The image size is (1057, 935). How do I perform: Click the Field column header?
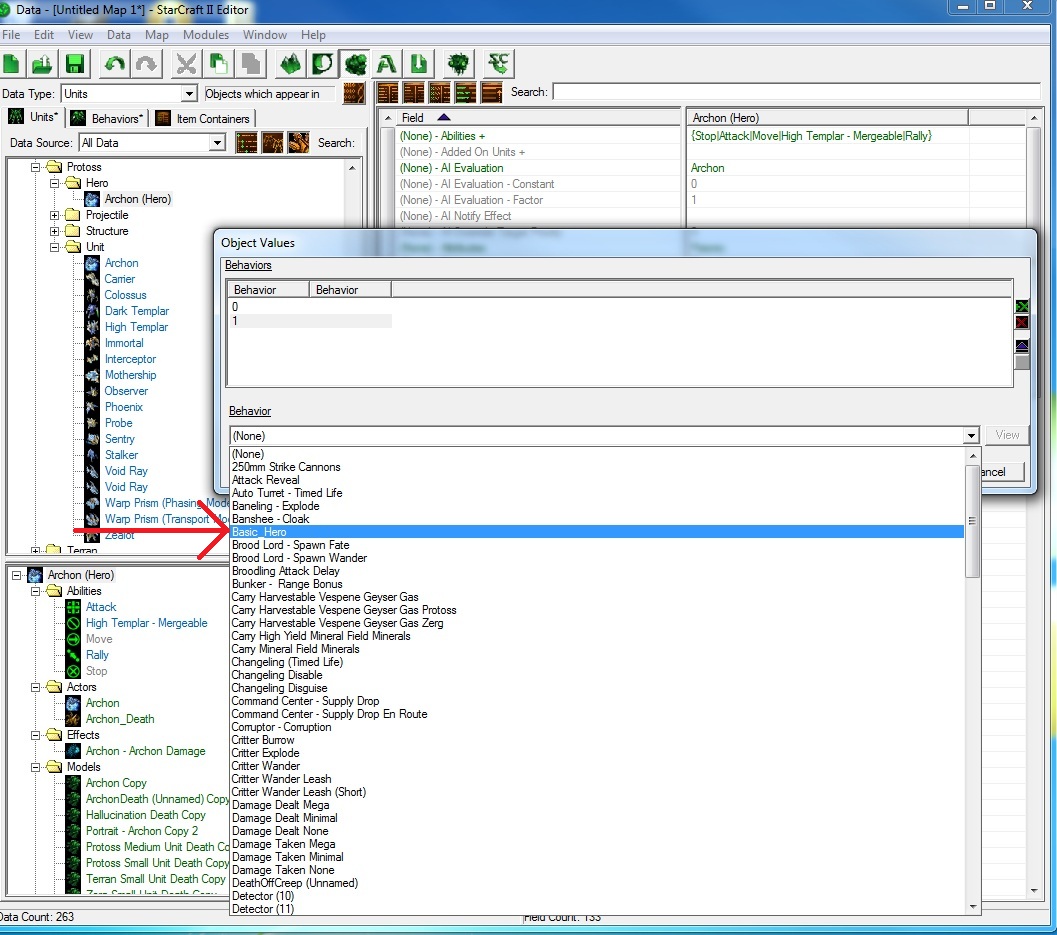point(412,117)
